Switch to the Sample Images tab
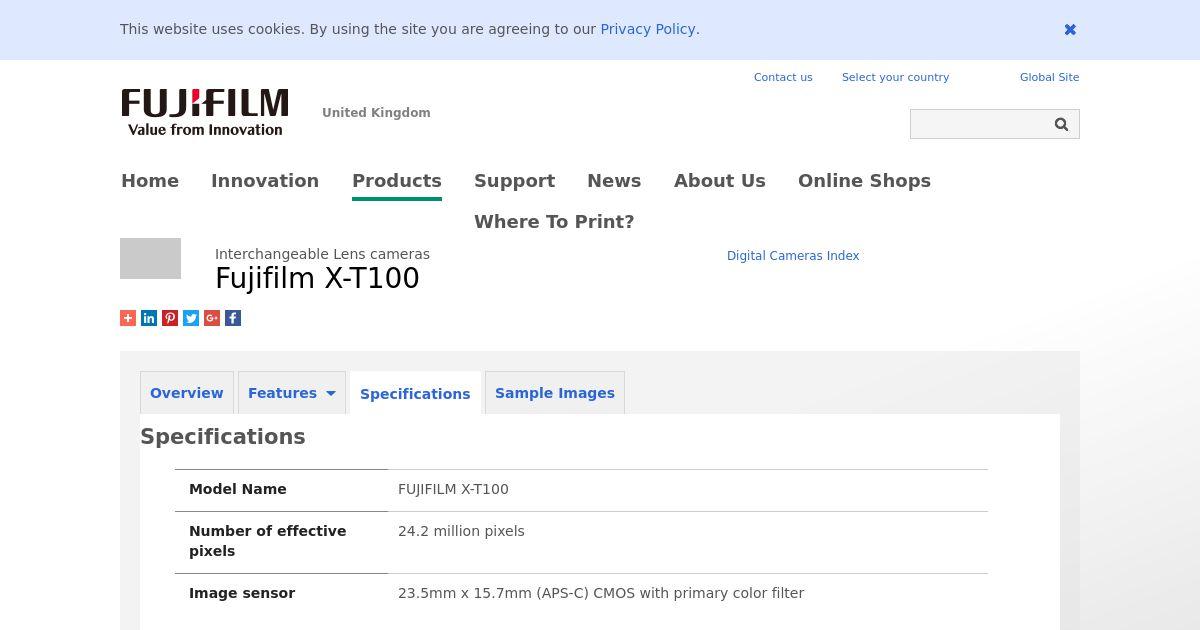 555,393
